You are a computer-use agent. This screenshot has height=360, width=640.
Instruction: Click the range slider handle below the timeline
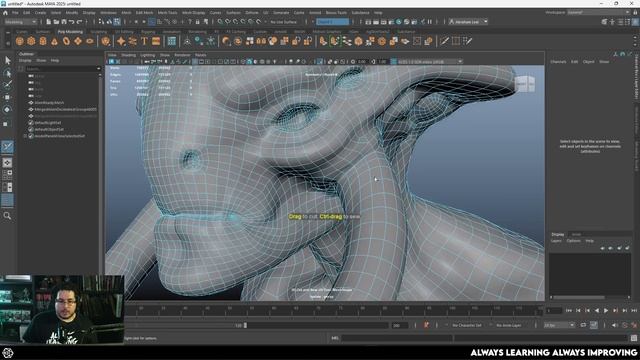tap(245, 325)
